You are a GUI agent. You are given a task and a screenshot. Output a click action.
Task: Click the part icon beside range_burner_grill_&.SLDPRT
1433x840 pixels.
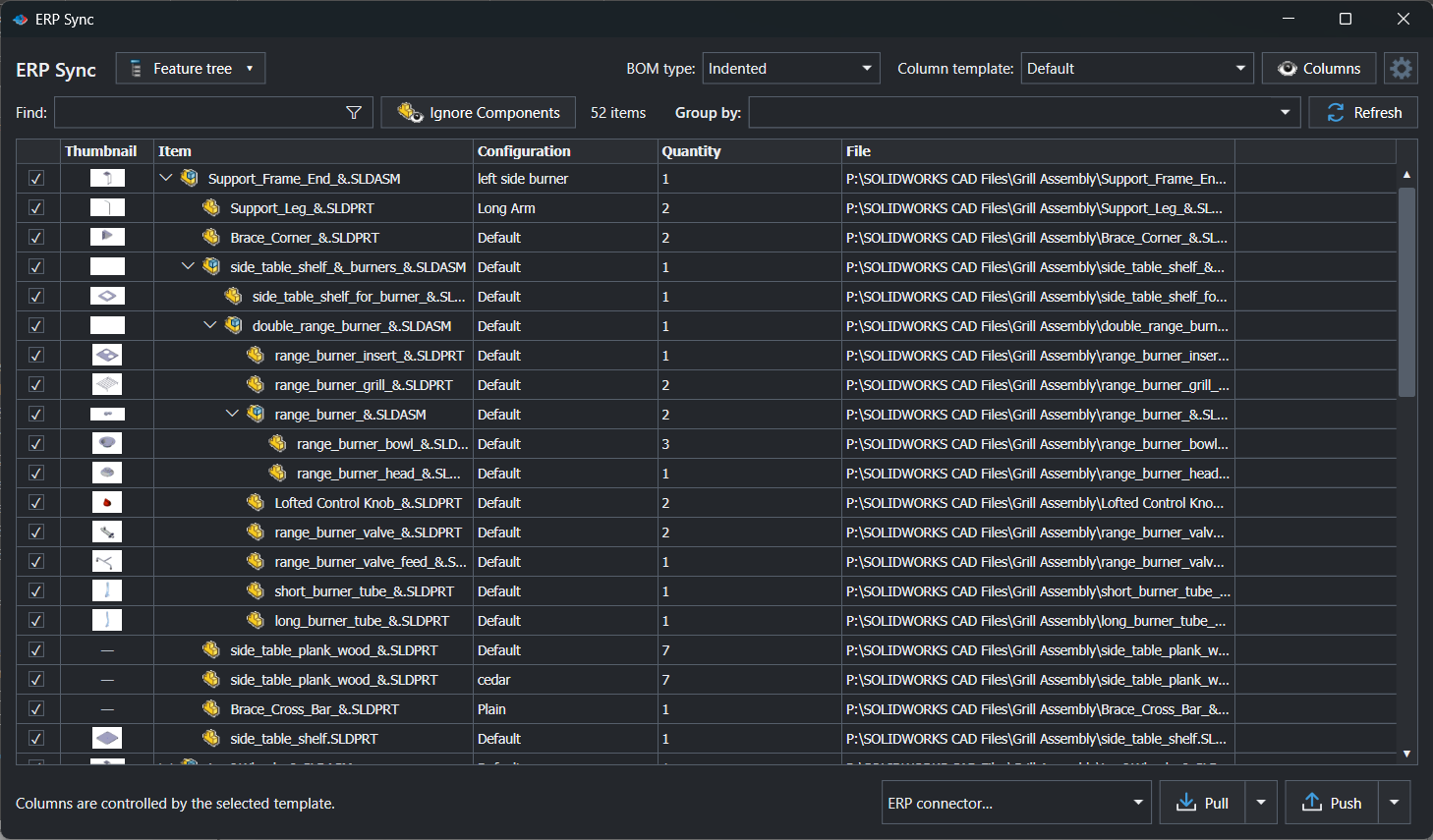coord(256,384)
